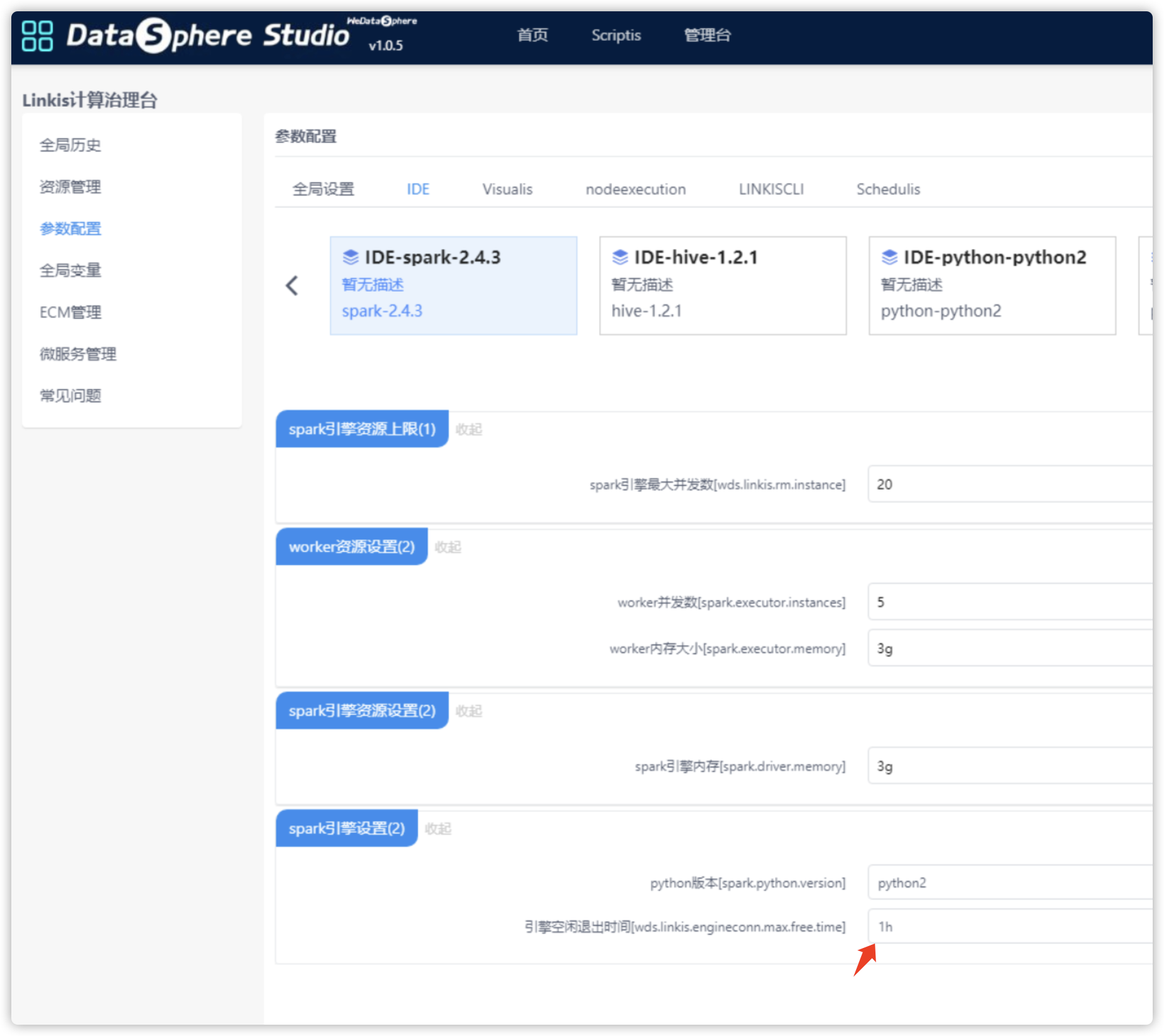Select the Schedulis tab
Screen dimensions: 1164x1036
[x=887, y=189]
